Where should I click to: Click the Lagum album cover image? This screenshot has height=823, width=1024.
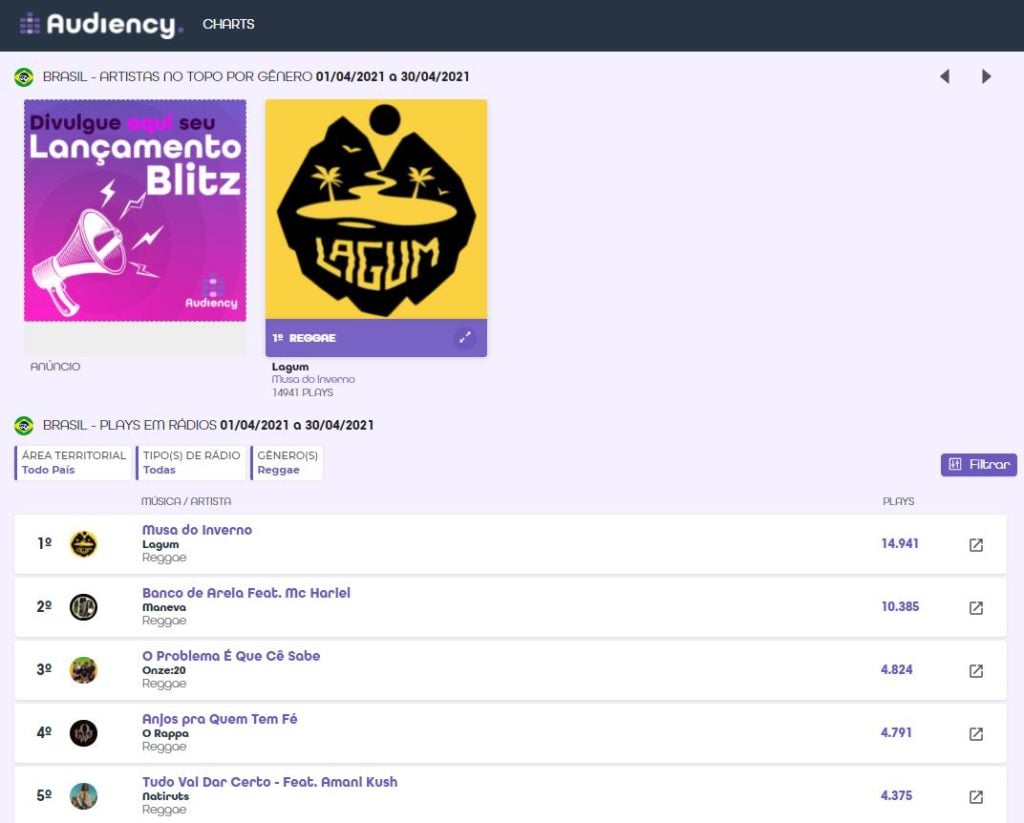(x=376, y=209)
